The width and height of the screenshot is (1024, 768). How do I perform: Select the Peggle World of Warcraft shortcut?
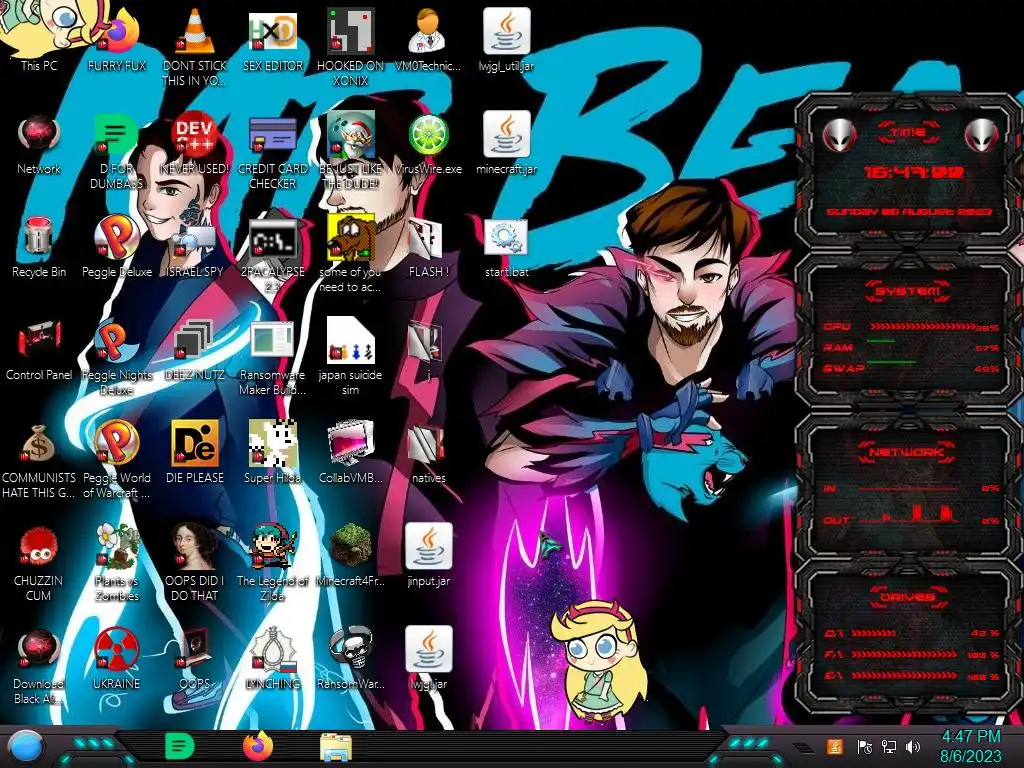(117, 443)
